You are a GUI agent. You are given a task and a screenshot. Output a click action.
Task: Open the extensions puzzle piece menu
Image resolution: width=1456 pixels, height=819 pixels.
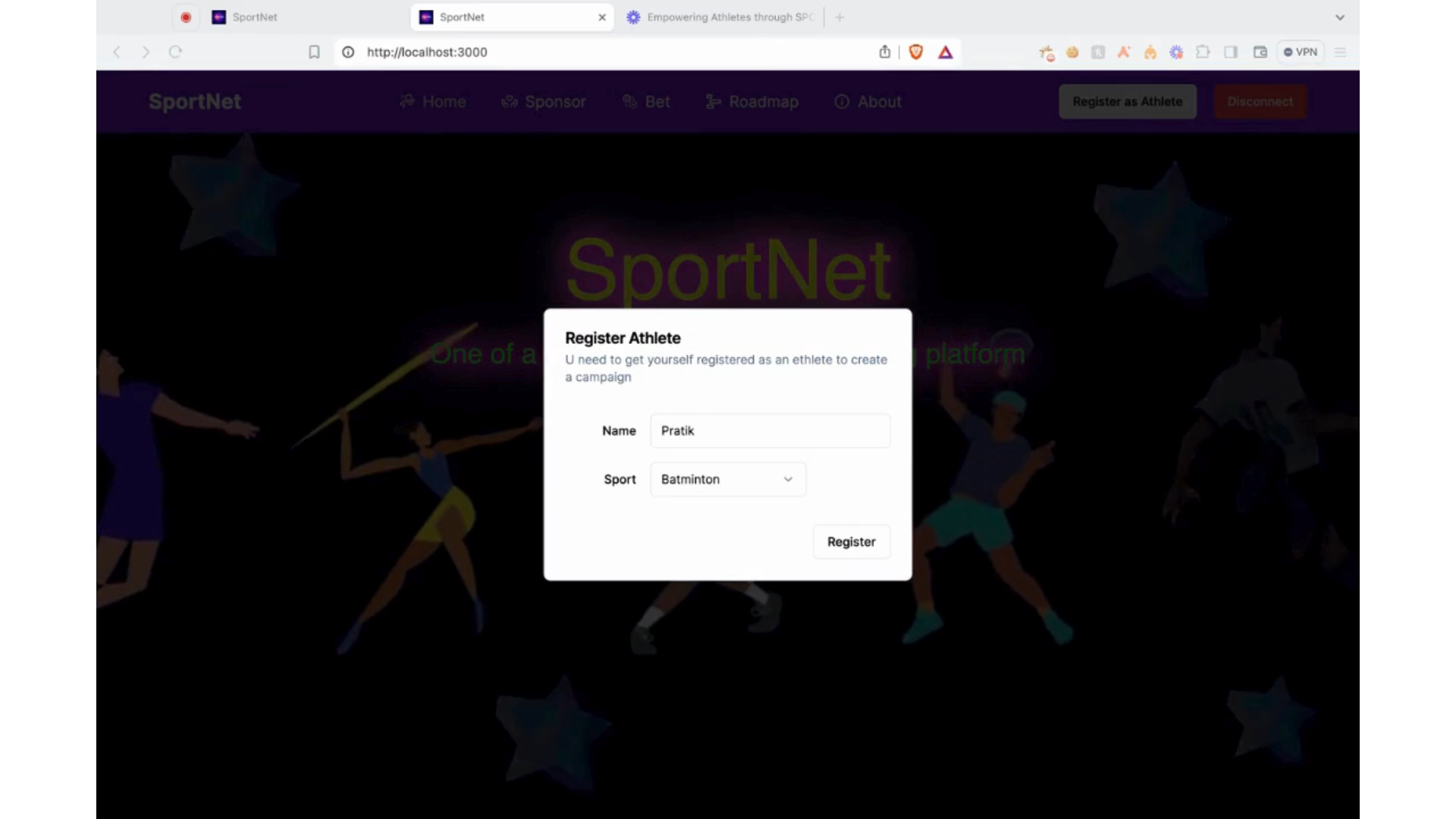click(x=1203, y=52)
